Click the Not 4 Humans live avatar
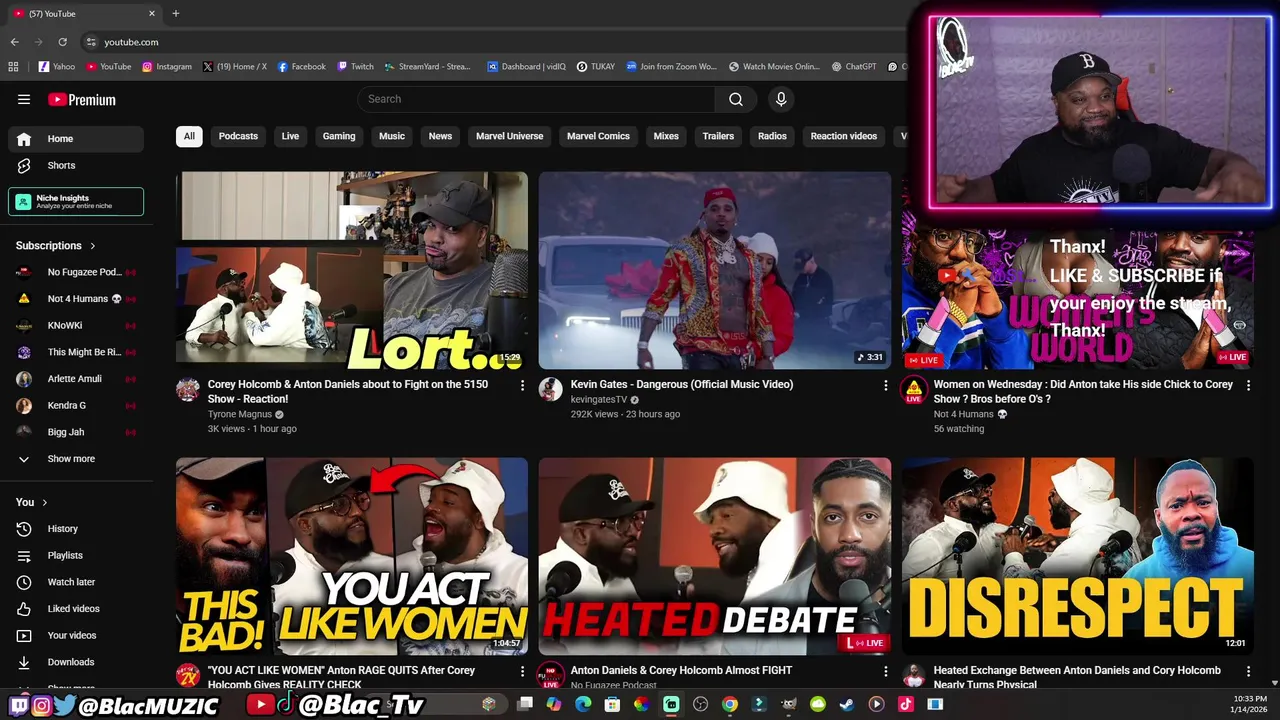 [914, 390]
